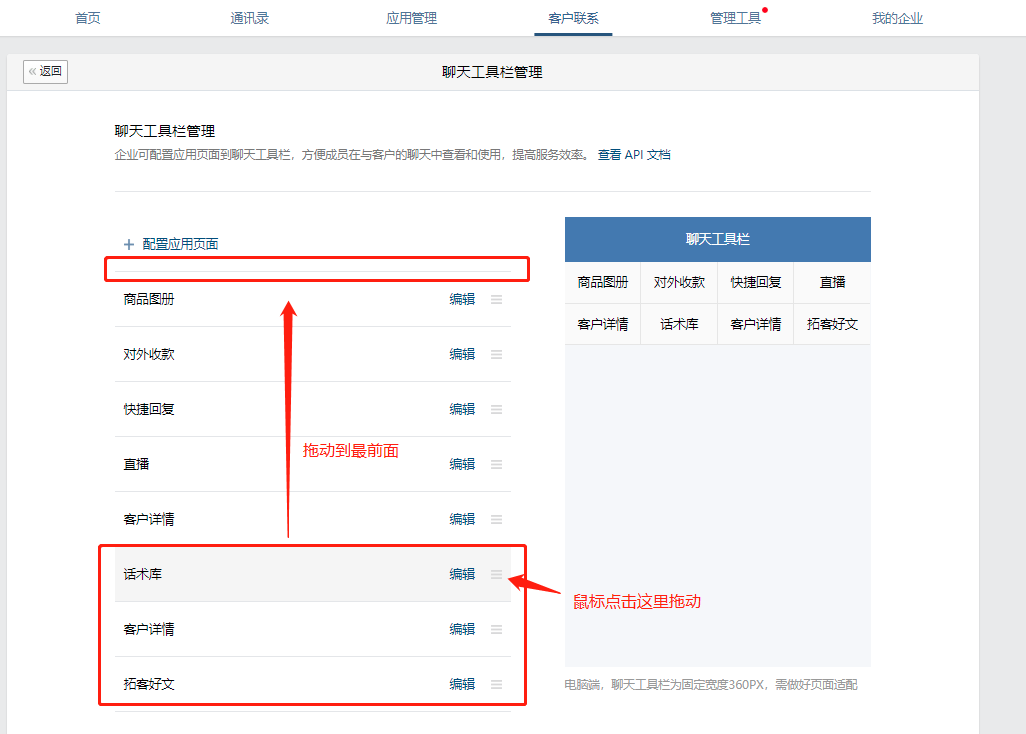Click 拓客好文 cell in 聊天工具栏 preview

coord(832,324)
